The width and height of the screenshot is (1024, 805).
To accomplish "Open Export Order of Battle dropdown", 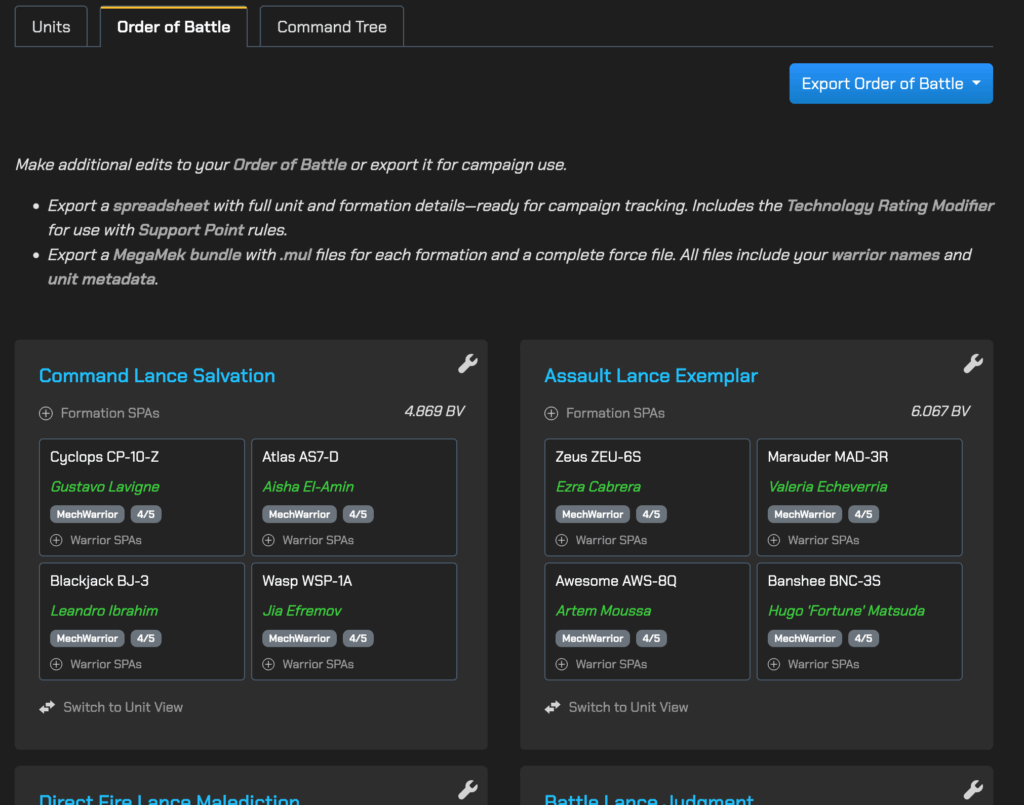I will 890,84.
